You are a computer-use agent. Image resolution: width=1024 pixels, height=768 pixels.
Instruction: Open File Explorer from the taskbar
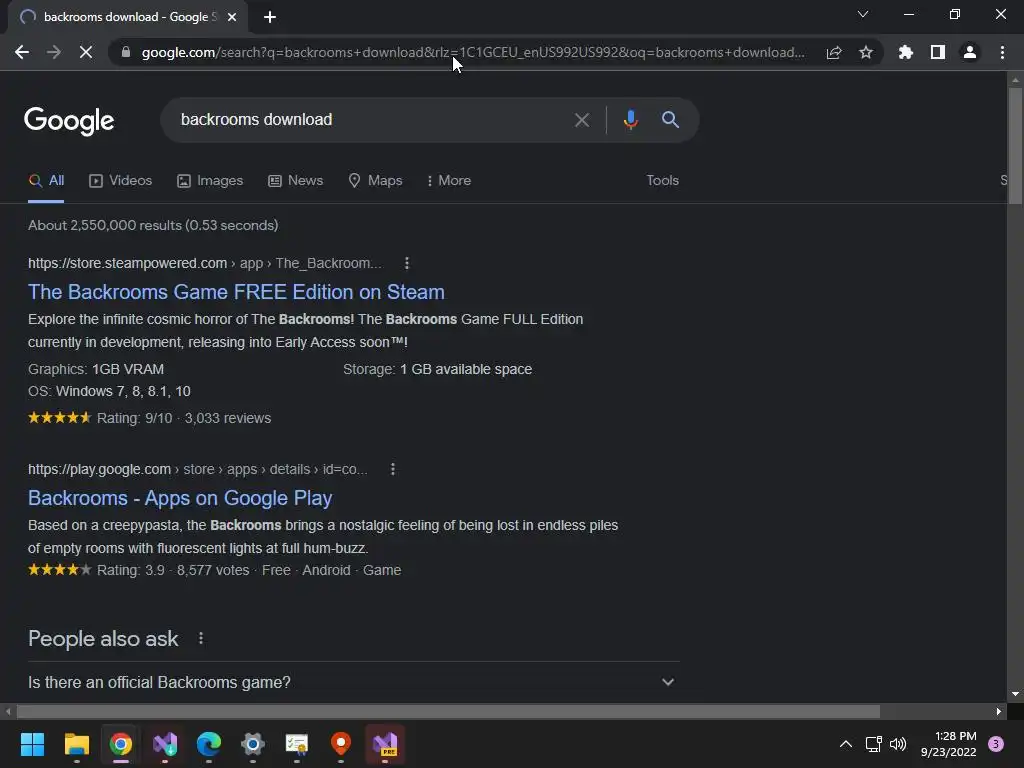click(77, 744)
